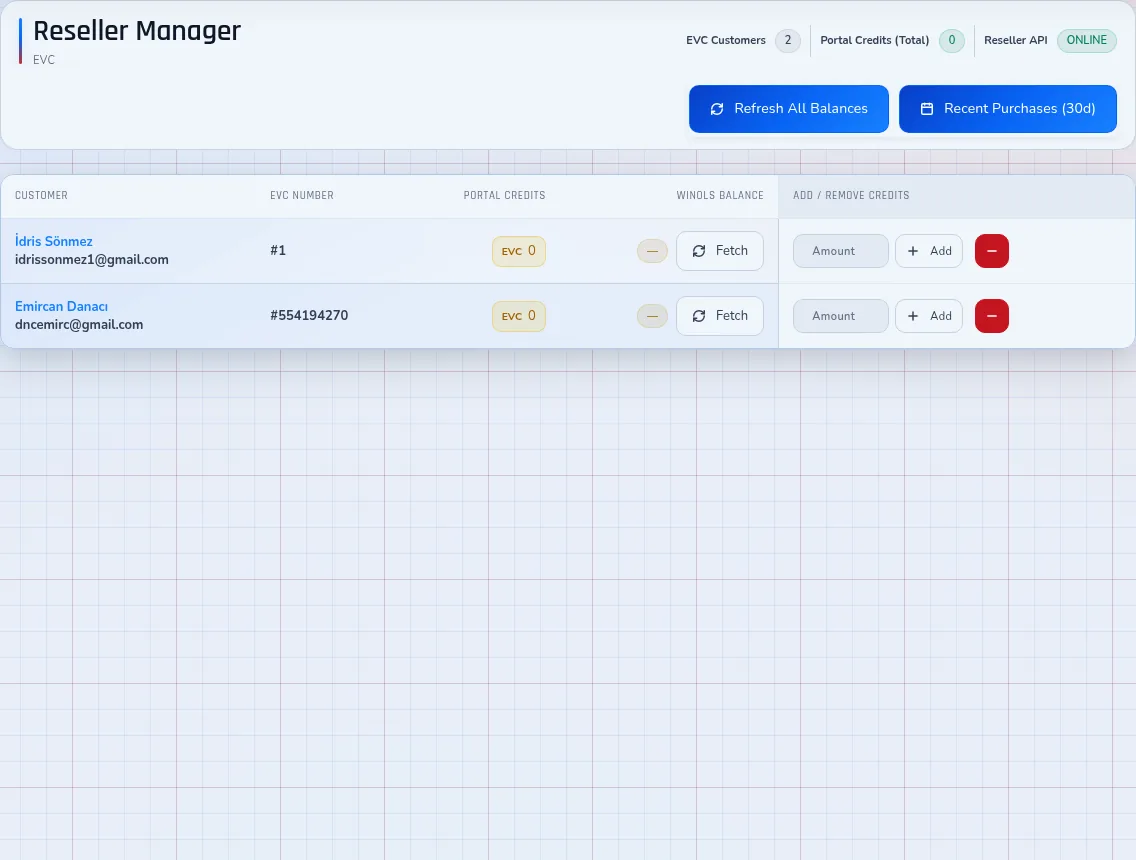Click the ADD / REMOVE CREDITS column header

[851, 196]
